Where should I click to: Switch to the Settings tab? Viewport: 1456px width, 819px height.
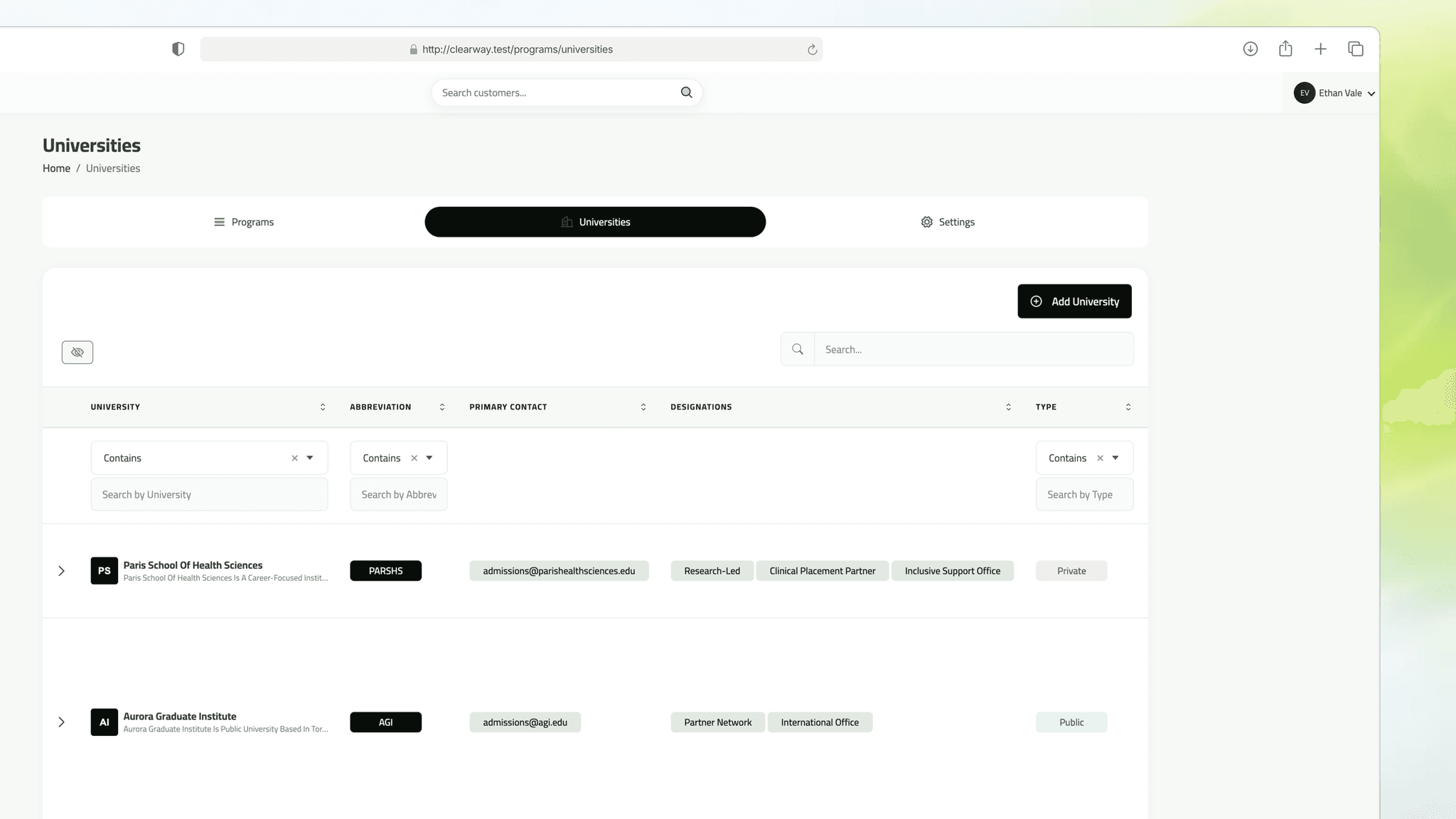(x=947, y=223)
